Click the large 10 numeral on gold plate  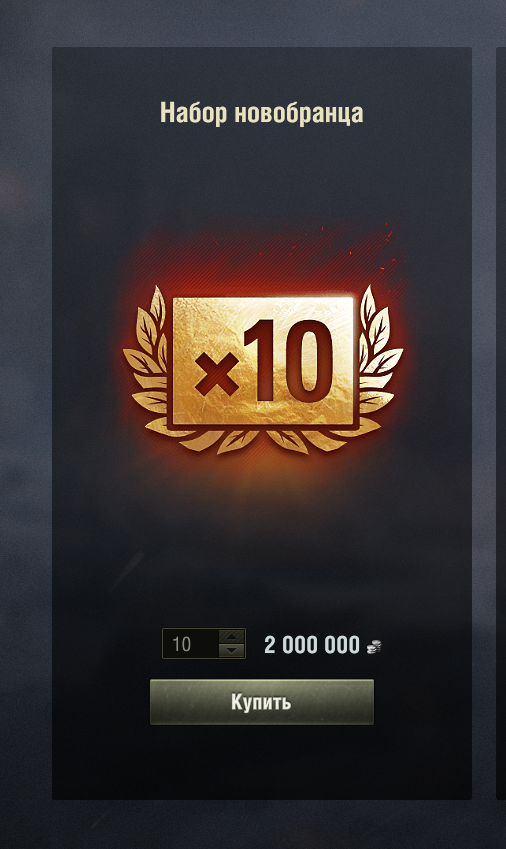(288, 361)
